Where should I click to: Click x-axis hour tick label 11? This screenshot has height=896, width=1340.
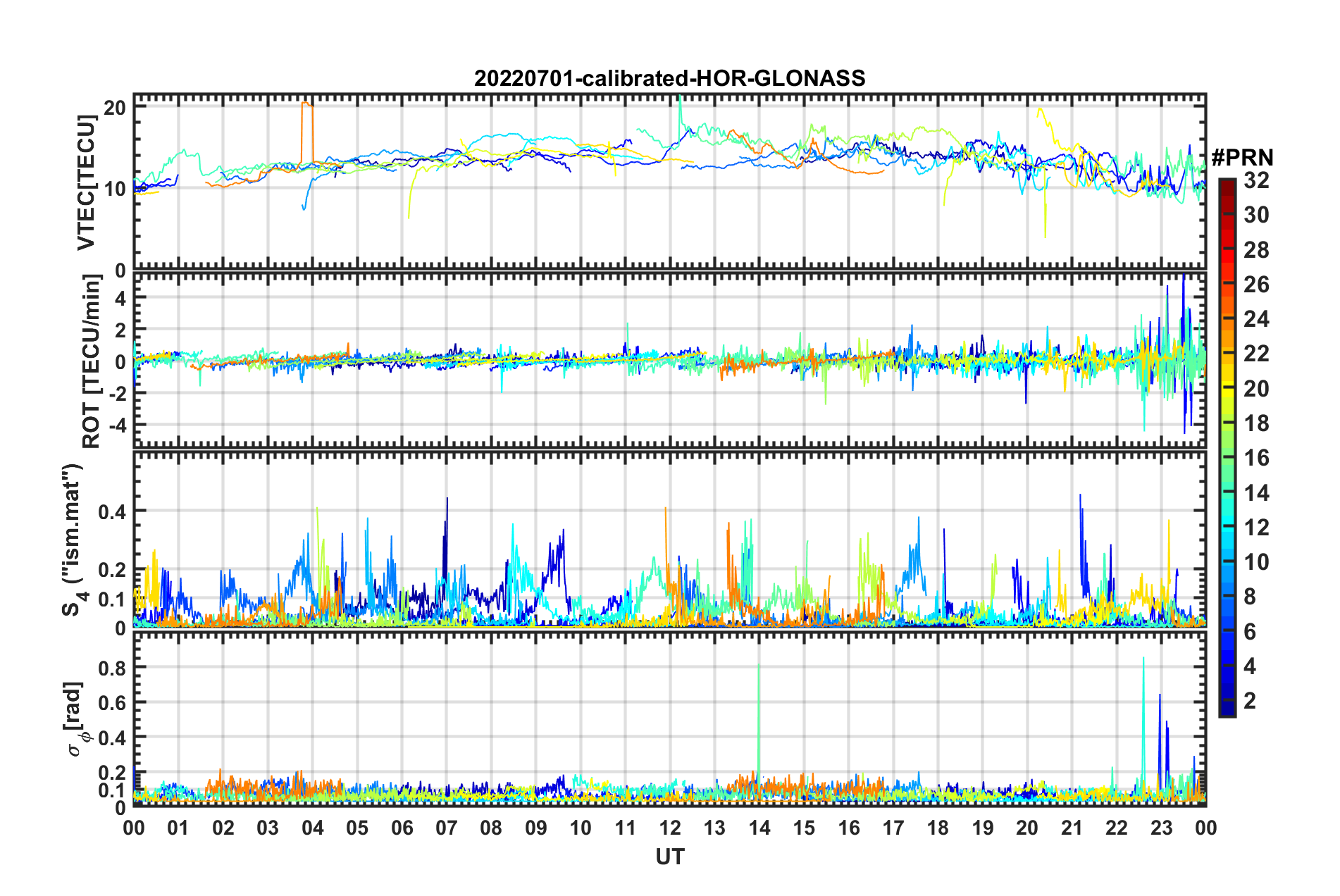626,827
